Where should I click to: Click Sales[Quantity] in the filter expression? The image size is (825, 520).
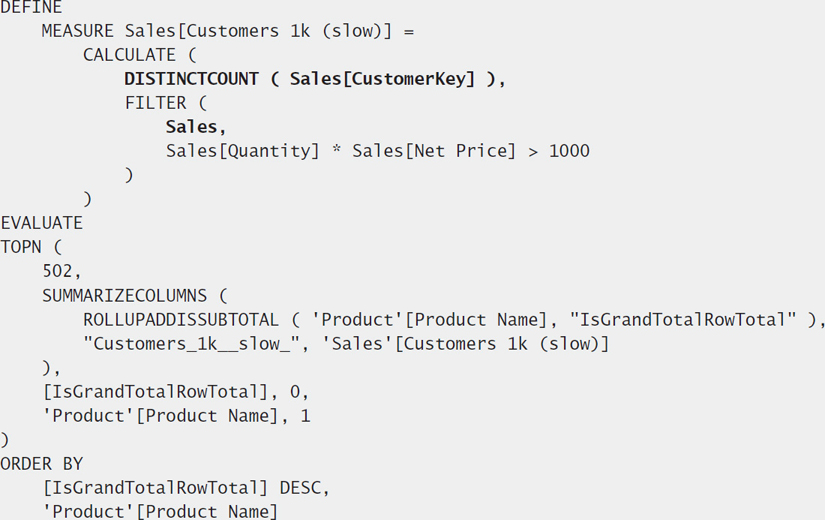click(x=243, y=151)
